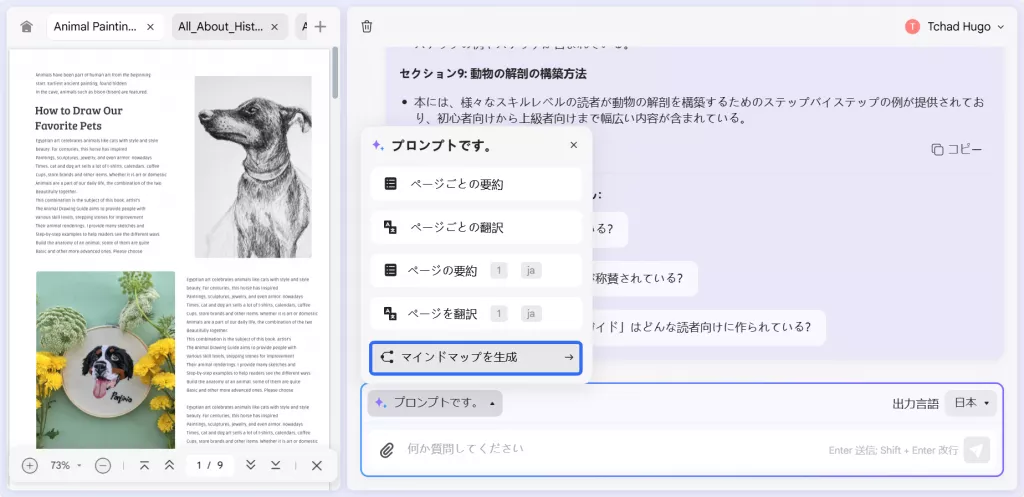Close the All_About_Hist... tab
1024x497 pixels.
point(274,27)
